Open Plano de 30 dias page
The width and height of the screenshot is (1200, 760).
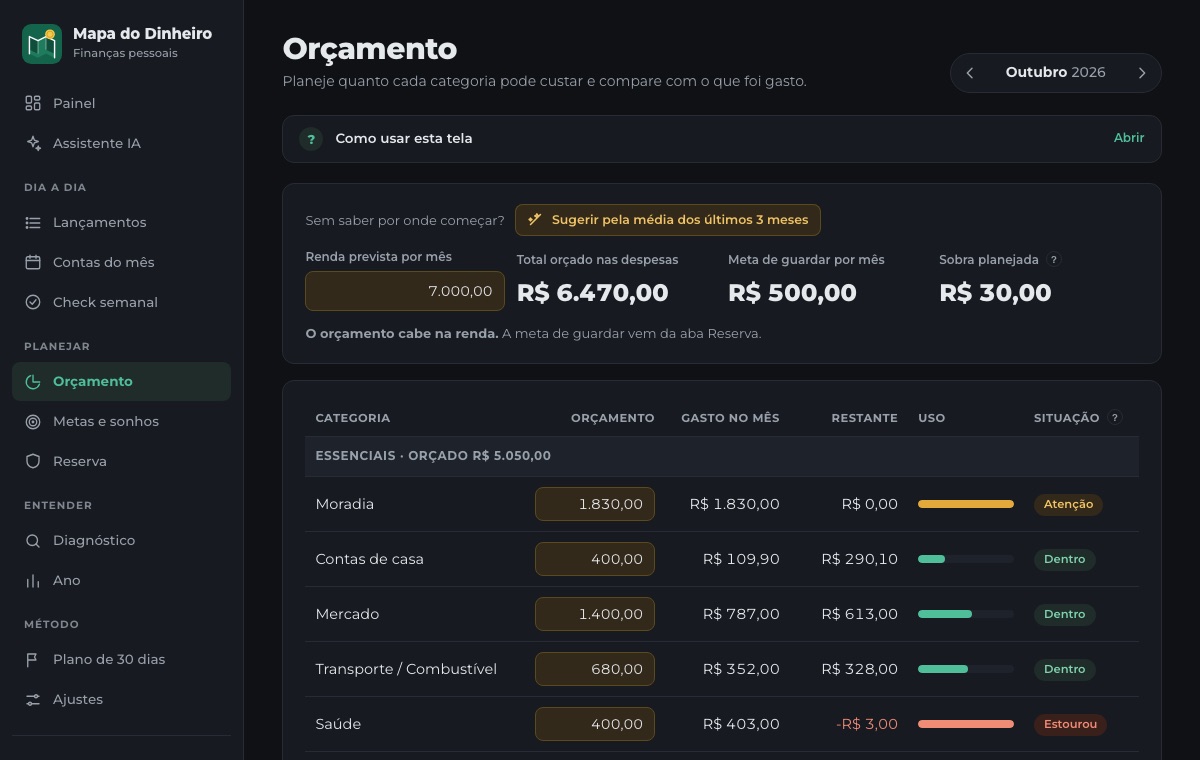pos(121,659)
